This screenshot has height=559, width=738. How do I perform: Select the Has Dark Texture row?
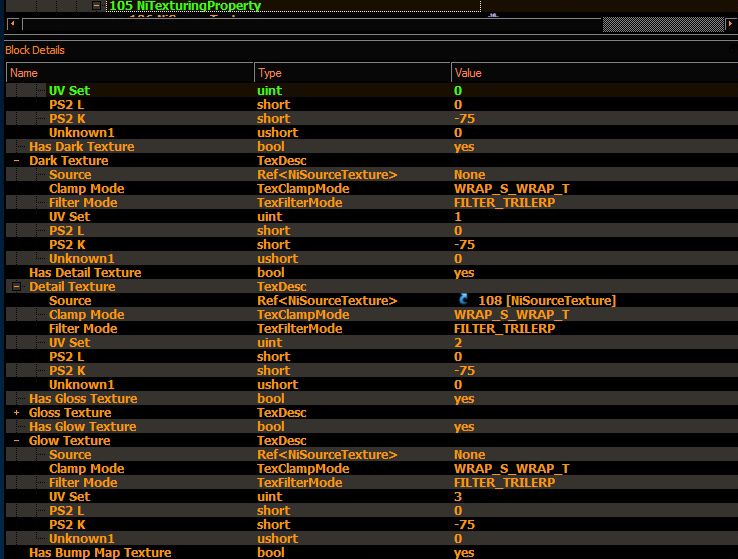(372, 146)
